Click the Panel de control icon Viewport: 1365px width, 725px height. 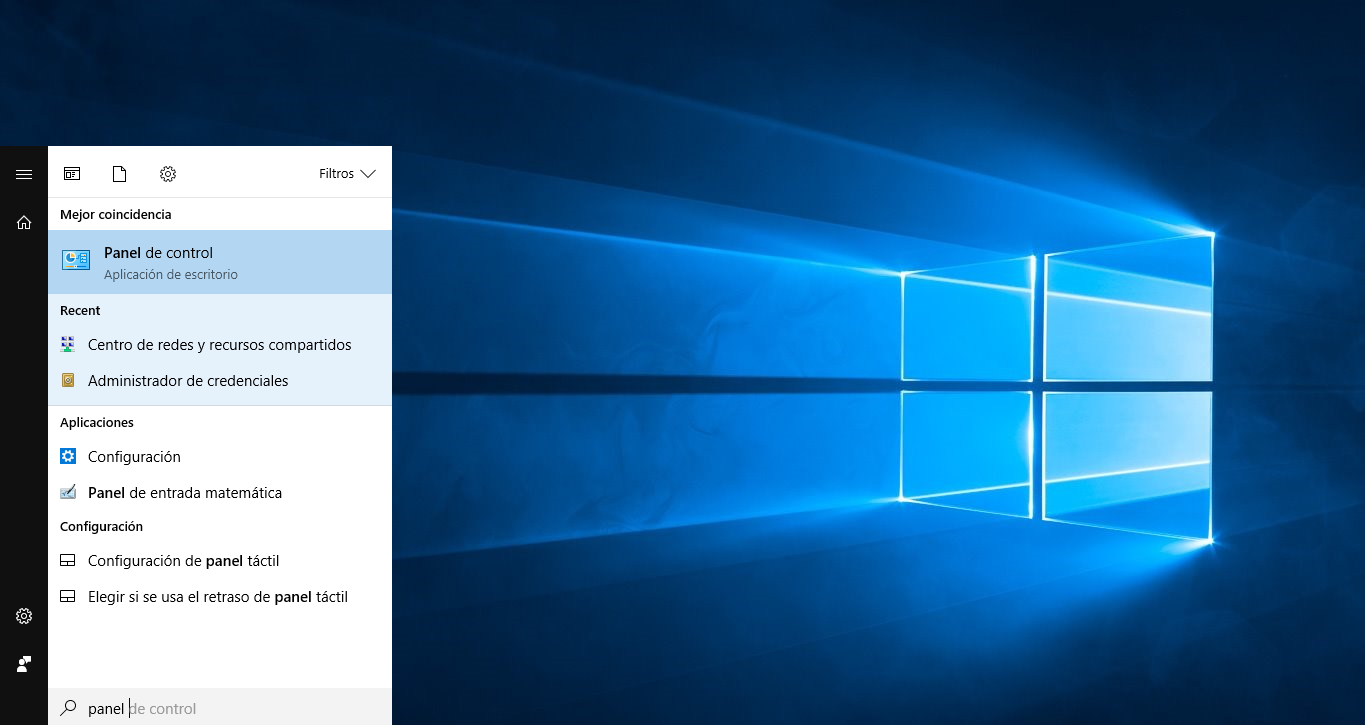[76, 261]
